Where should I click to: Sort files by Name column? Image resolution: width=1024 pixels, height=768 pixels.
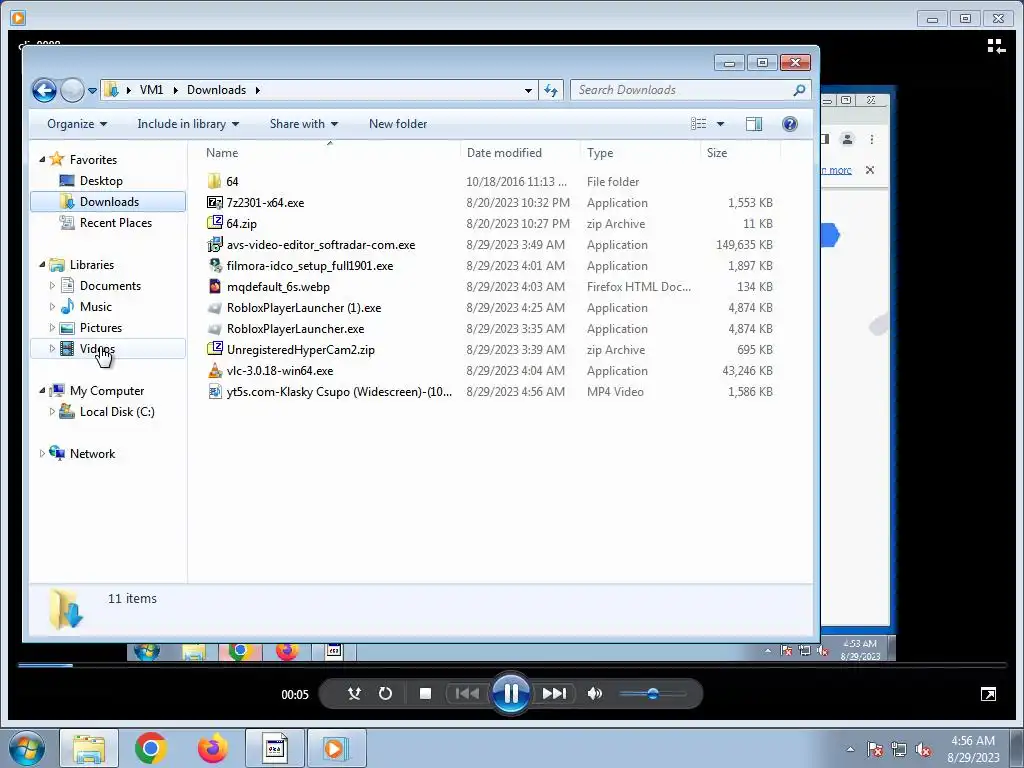click(x=222, y=153)
